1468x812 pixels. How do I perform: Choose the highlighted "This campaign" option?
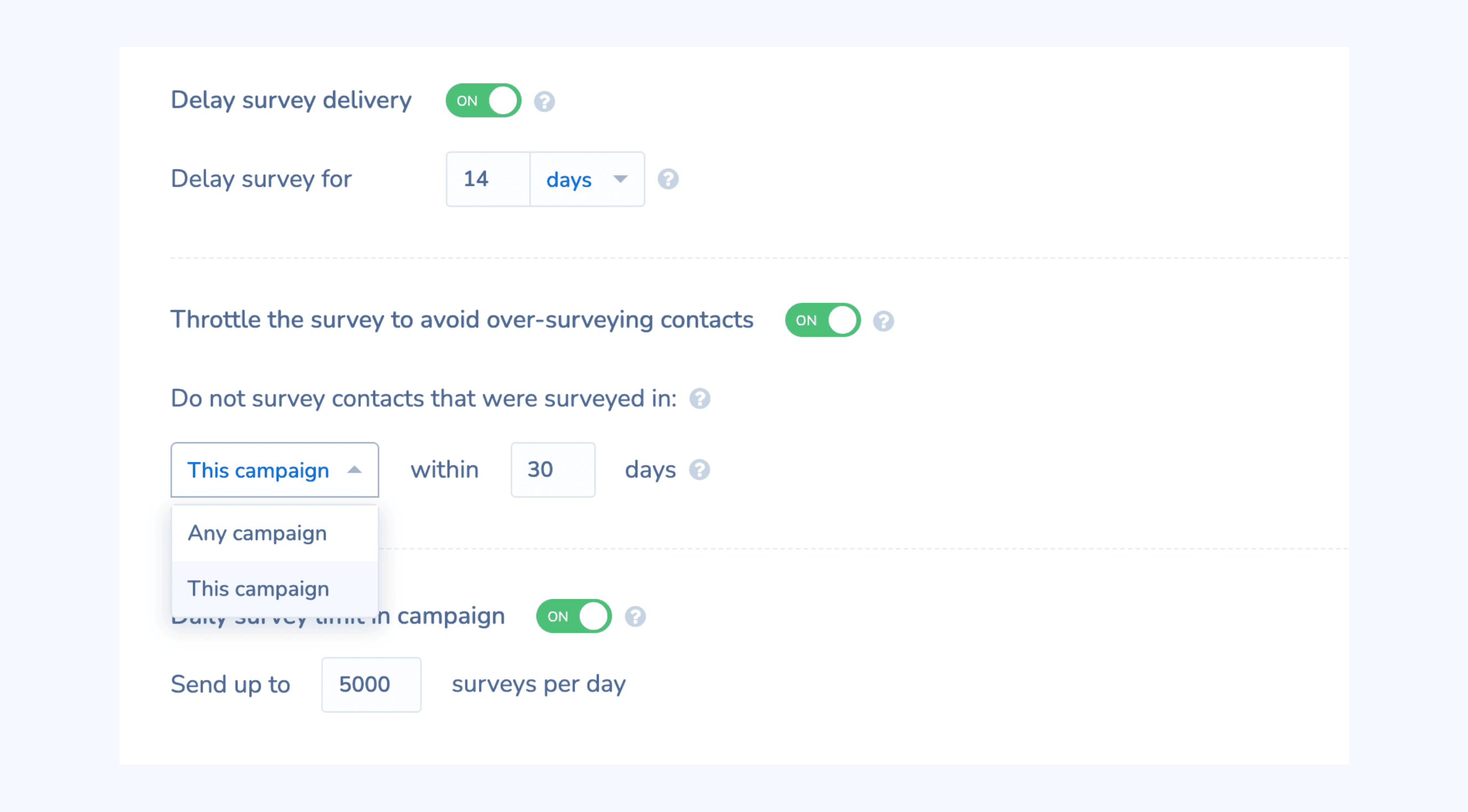[258, 588]
